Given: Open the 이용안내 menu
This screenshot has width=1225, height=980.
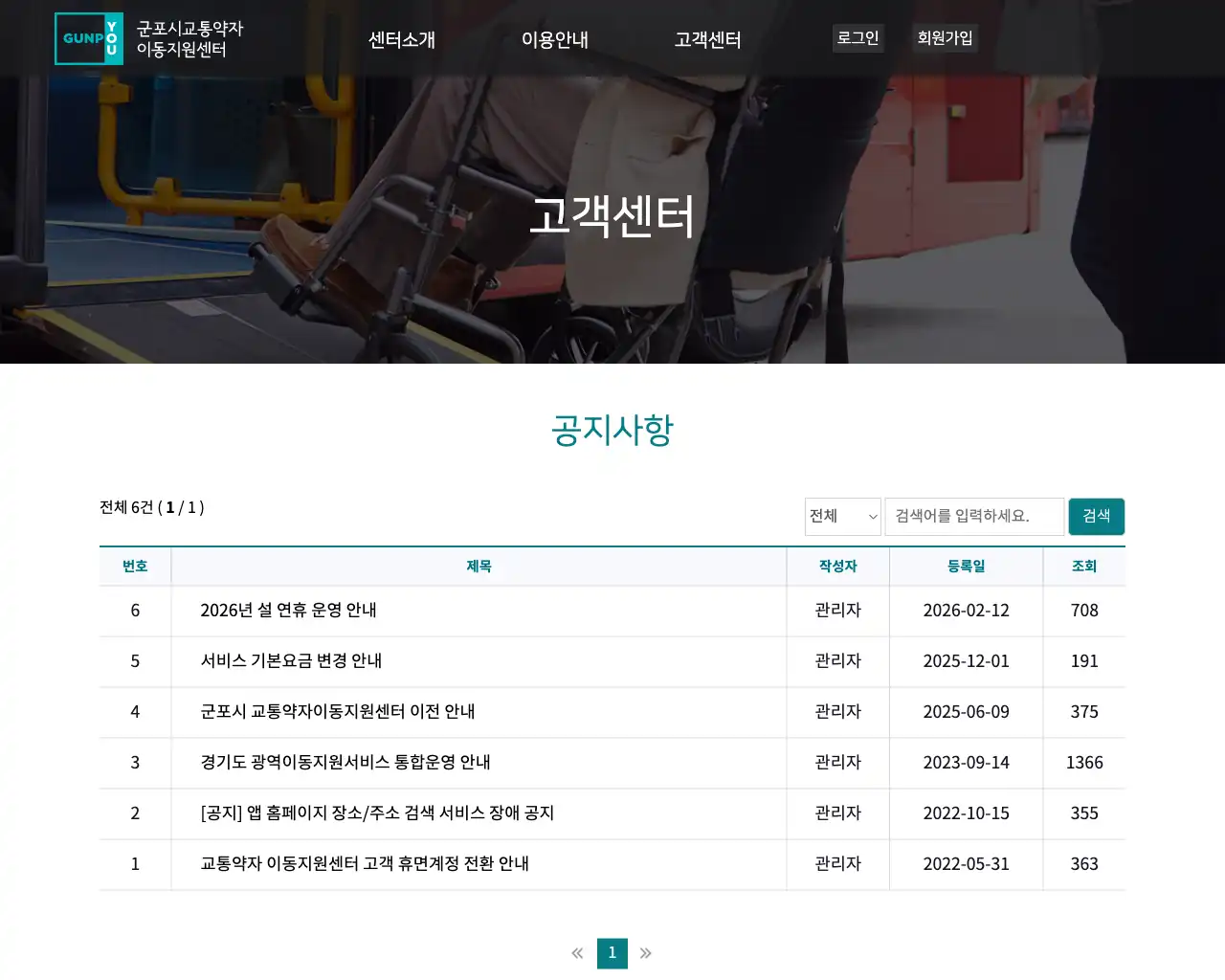Looking at the screenshot, I should 555,39.
